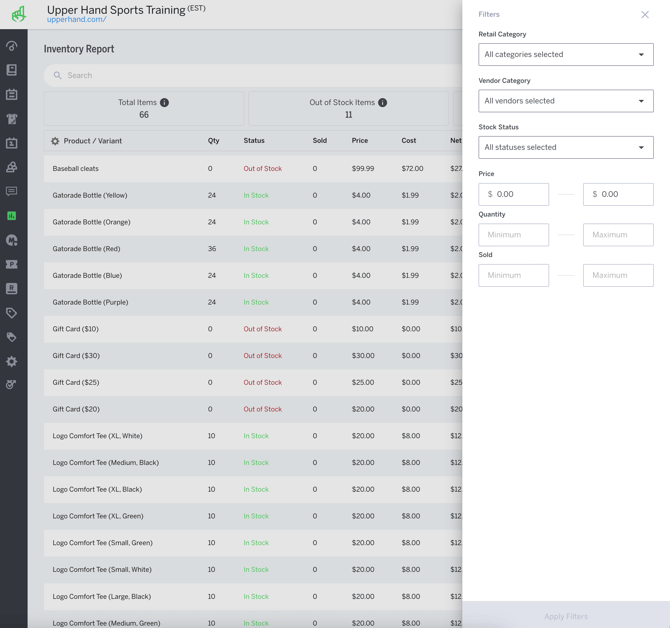Show info for Total Items
This screenshot has width=670, height=628.
[x=165, y=102]
